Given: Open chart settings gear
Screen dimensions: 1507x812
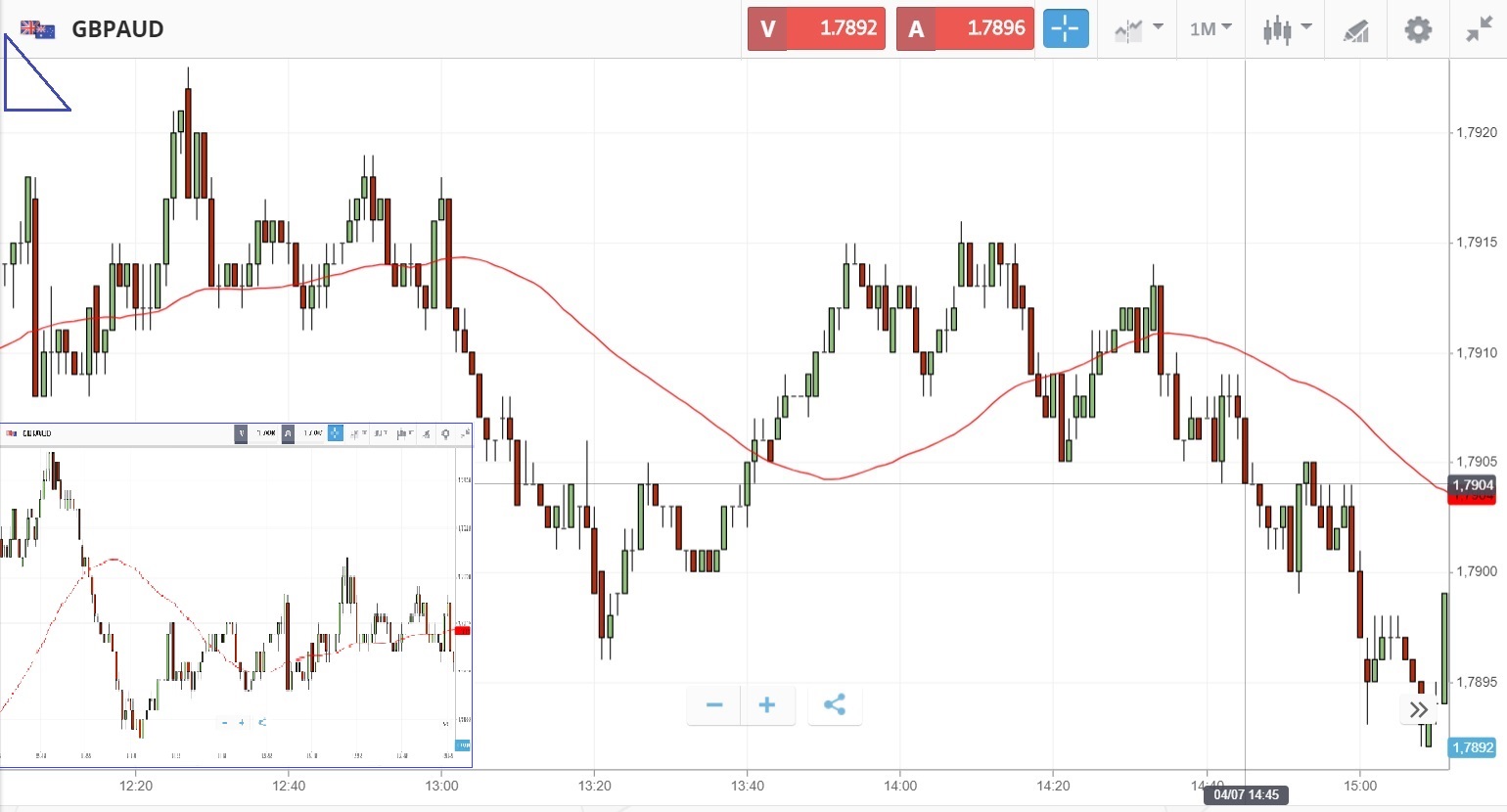Looking at the screenshot, I should point(1418,29).
